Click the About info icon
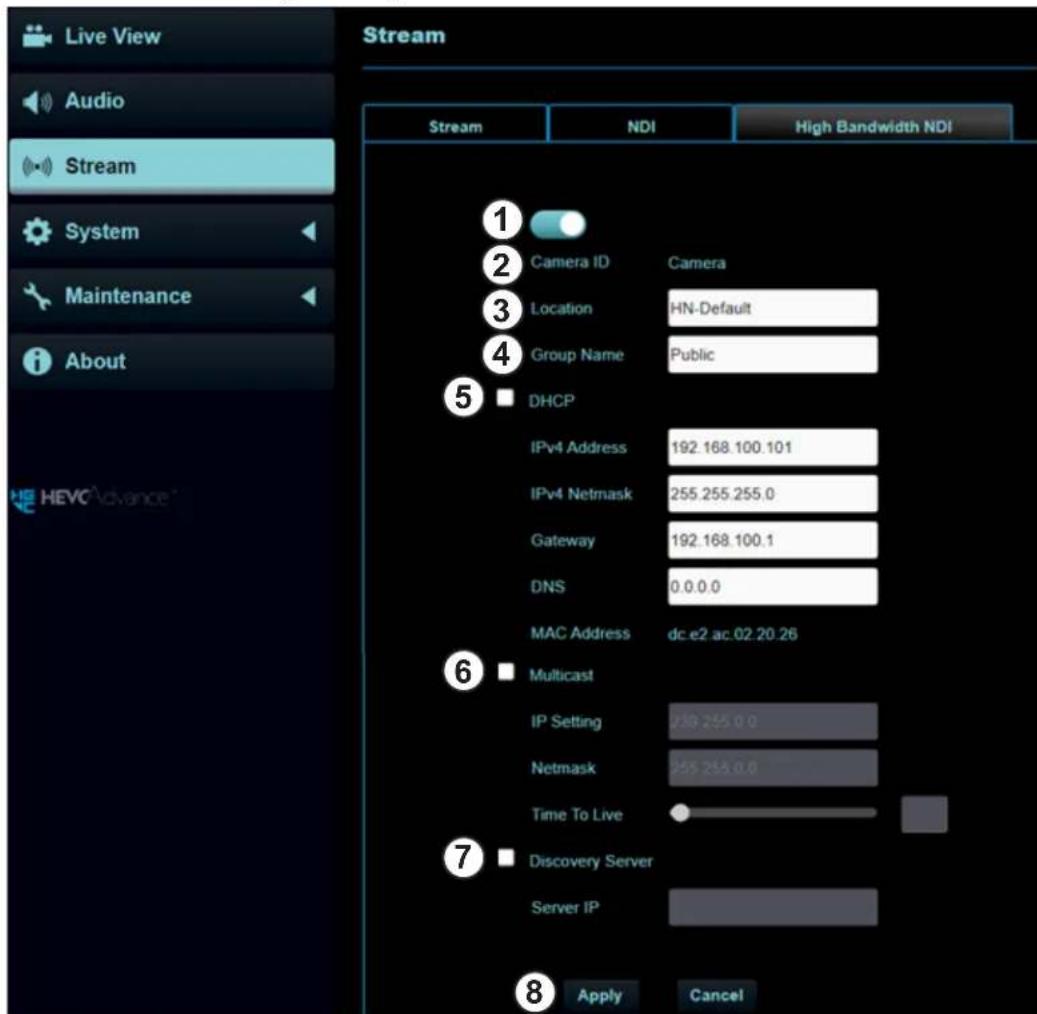 37,361
